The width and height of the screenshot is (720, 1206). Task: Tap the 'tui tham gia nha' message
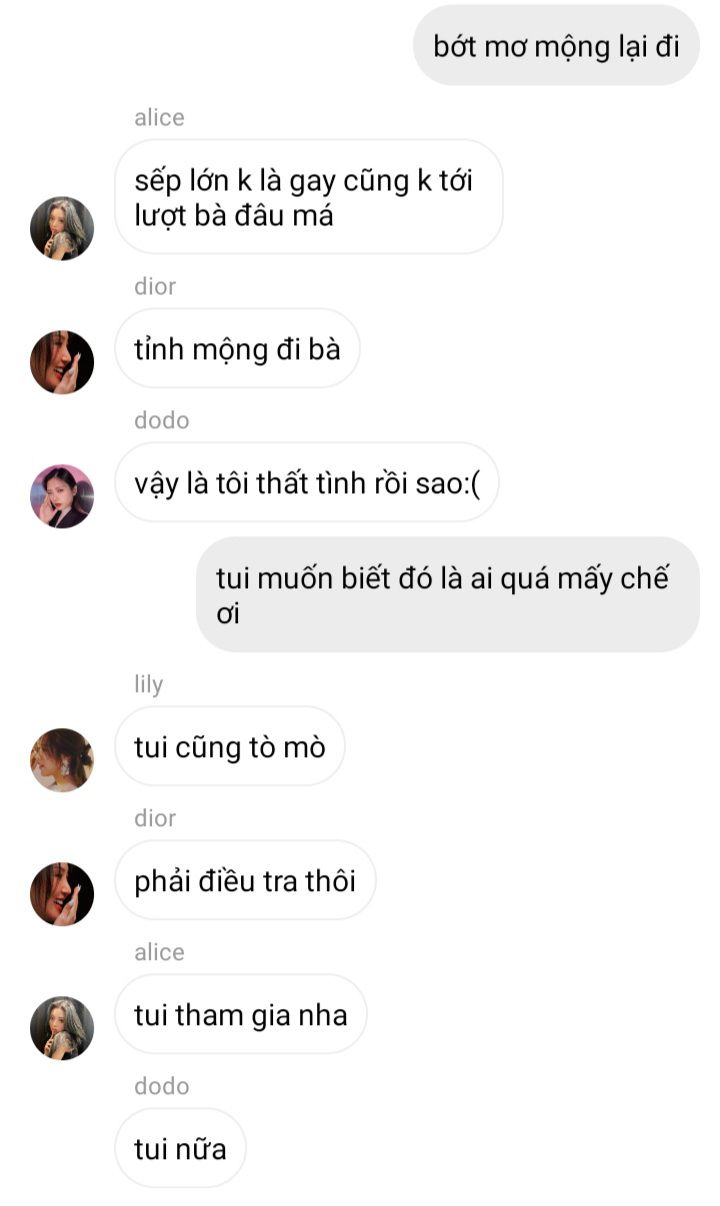241,1015
